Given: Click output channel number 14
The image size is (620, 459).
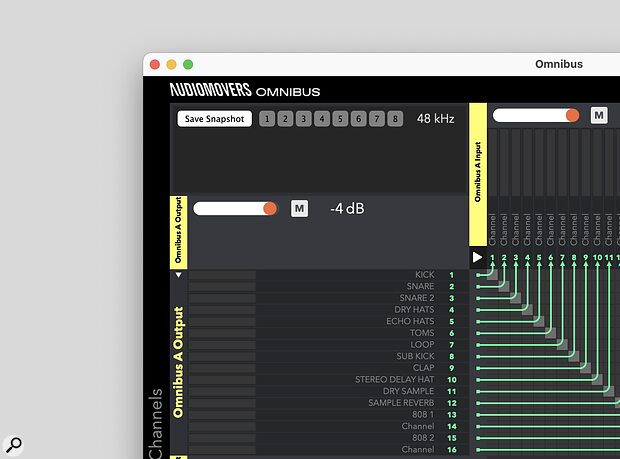Looking at the screenshot, I should (452, 427).
